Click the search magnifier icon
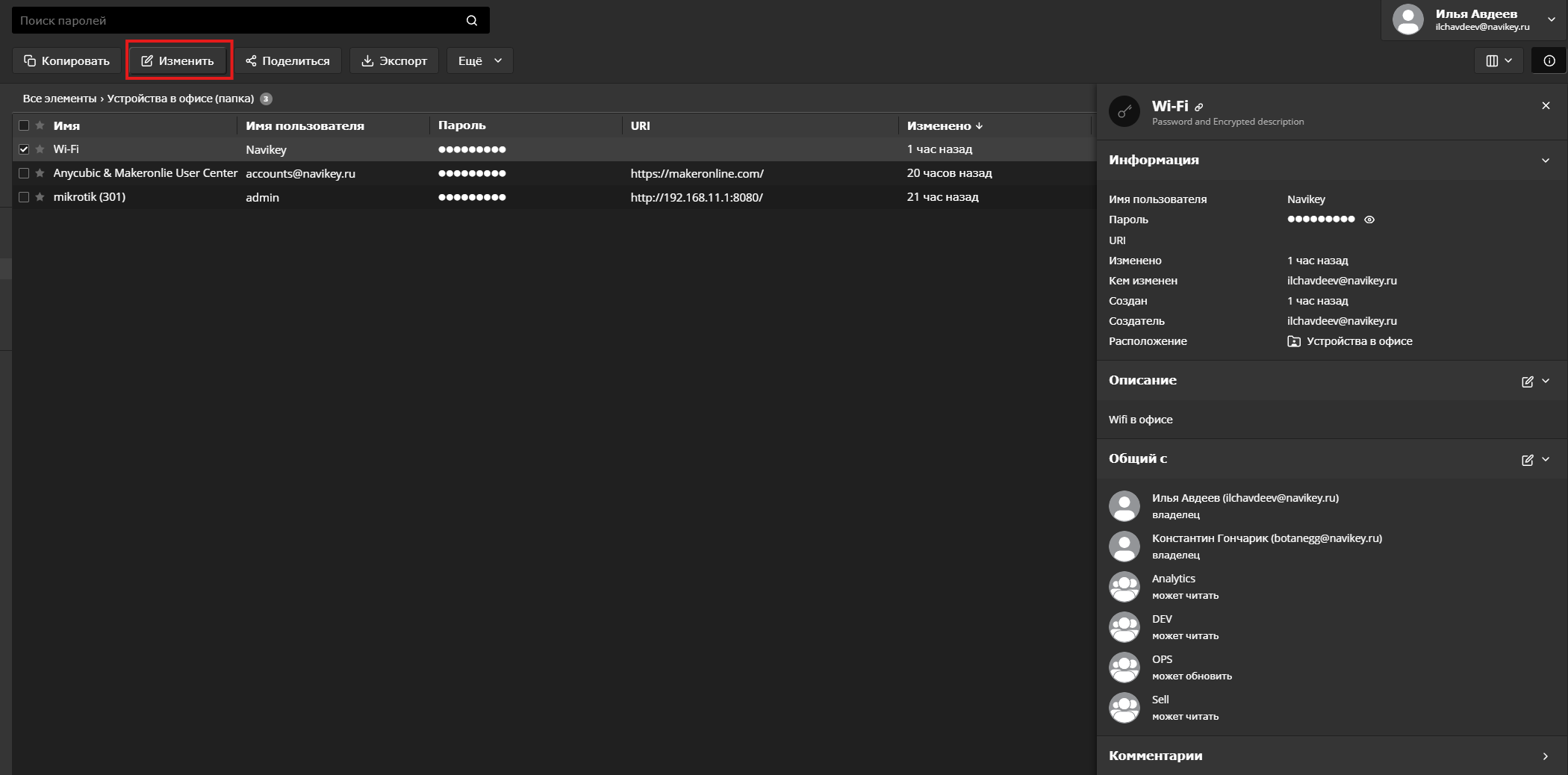1568x775 pixels. pos(472,21)
